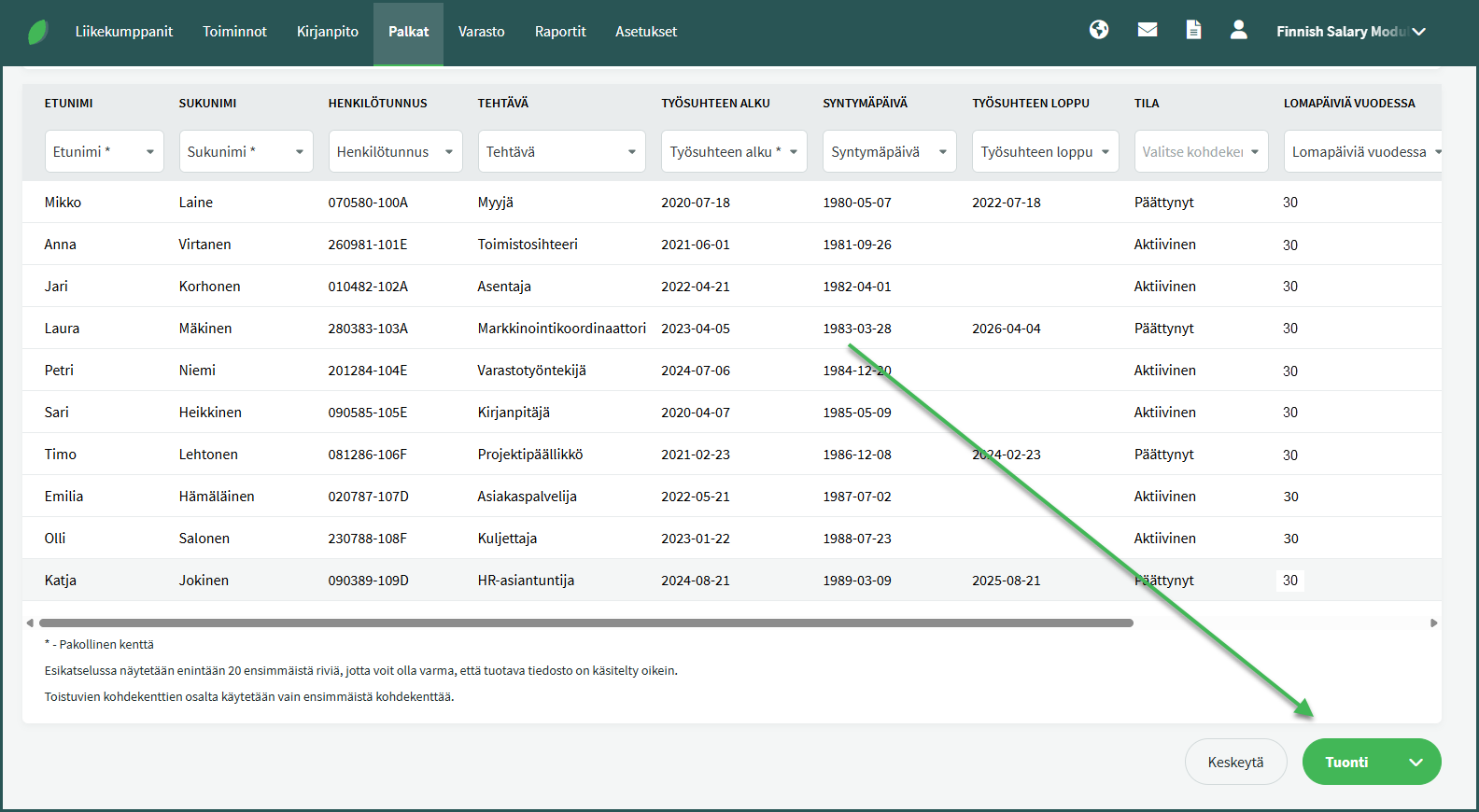Click the green leaf logo icon
1479x812 pixels.
tap(37, 32)
